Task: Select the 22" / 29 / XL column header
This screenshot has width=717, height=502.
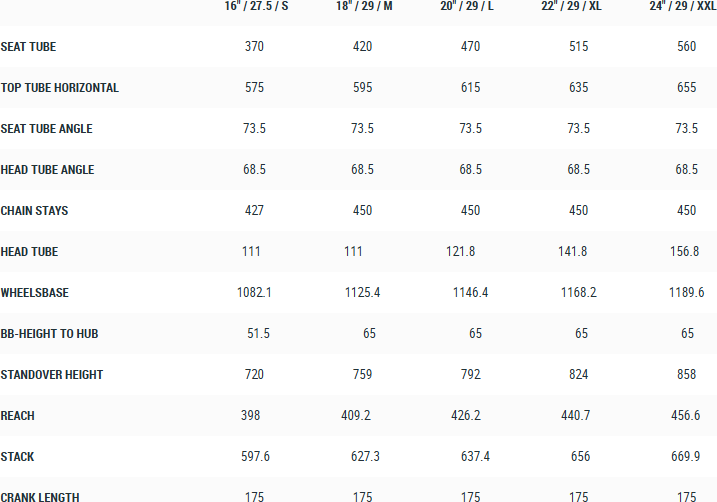Action: pos(578,6)
